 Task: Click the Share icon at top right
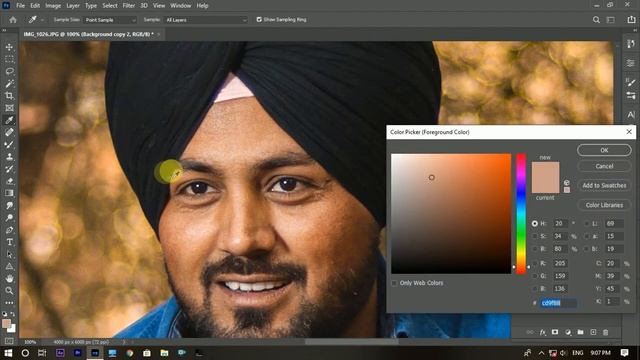coord(631,20)
